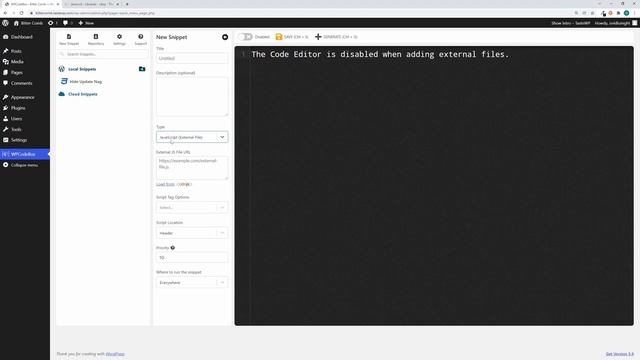Open the Type dropdown
640x360 pixels.
(x=192, y=137)
